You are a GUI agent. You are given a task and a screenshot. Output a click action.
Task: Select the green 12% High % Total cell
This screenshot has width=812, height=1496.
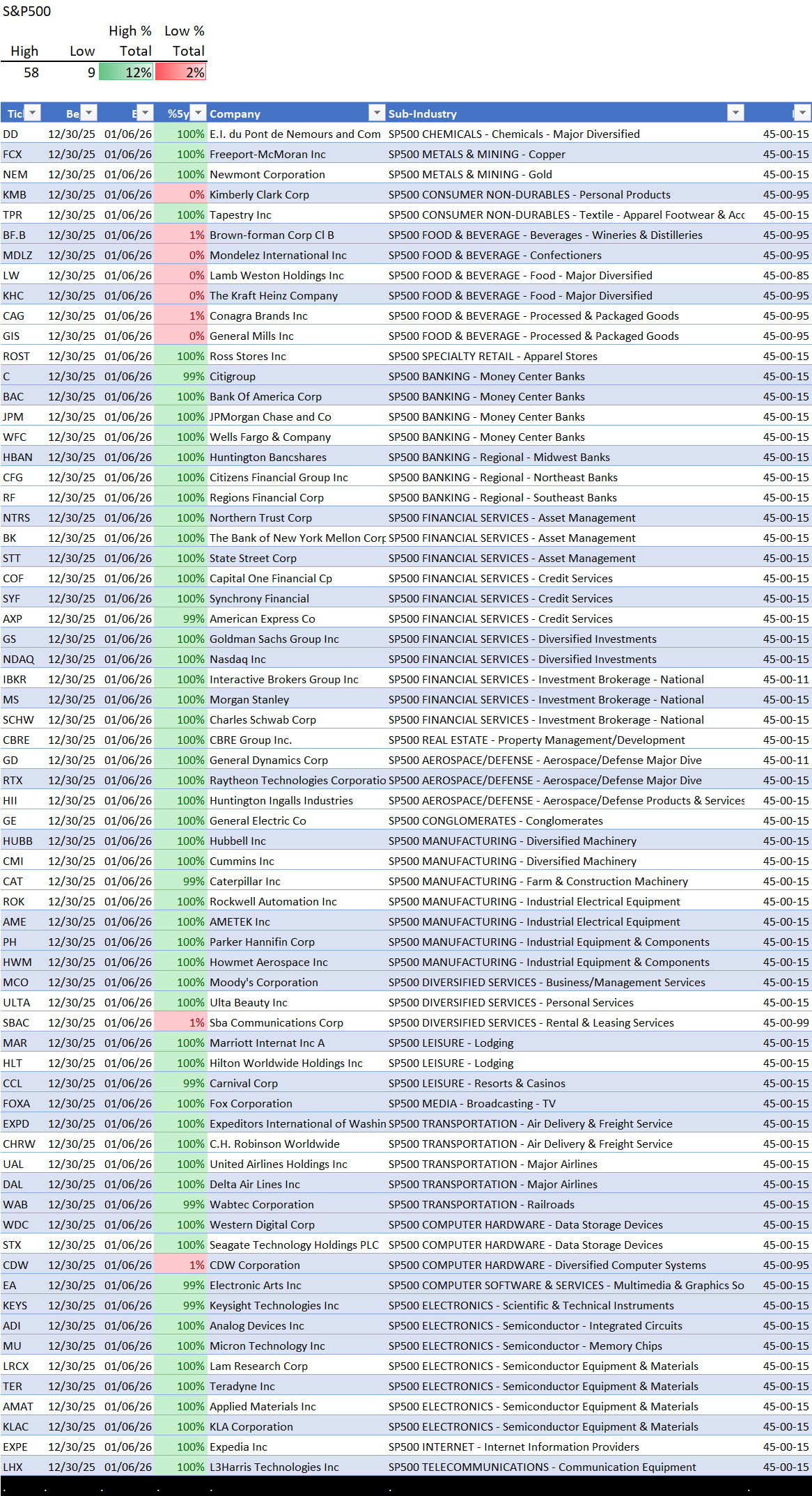point(126,72)
